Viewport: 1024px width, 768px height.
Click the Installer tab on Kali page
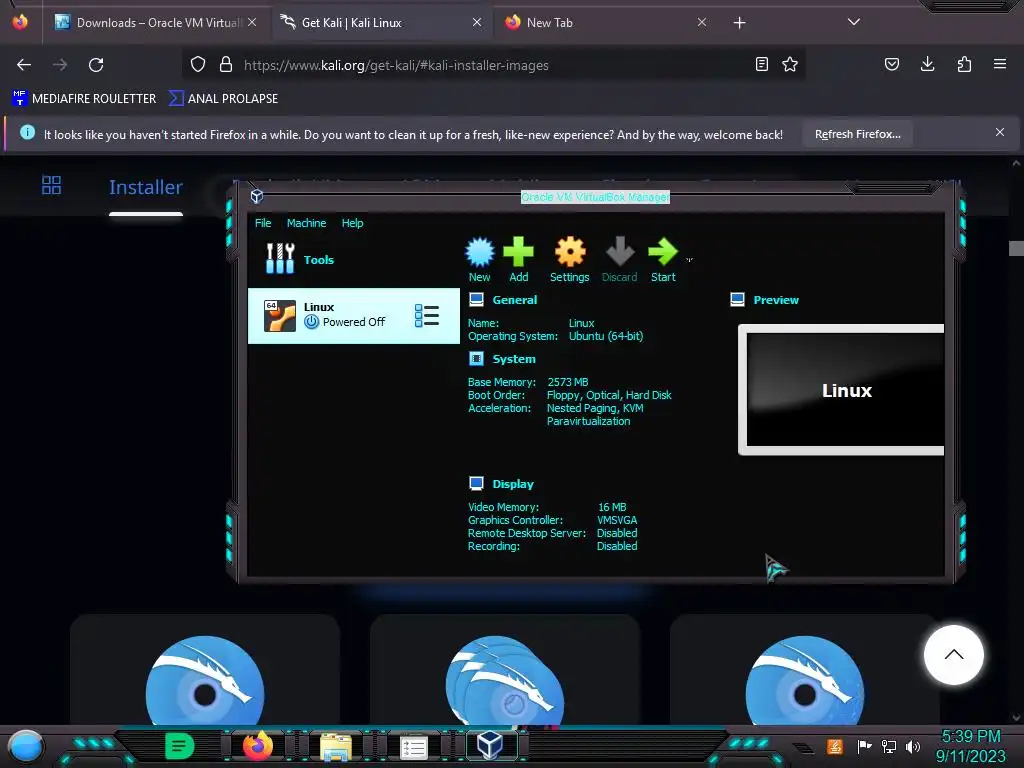146,187
